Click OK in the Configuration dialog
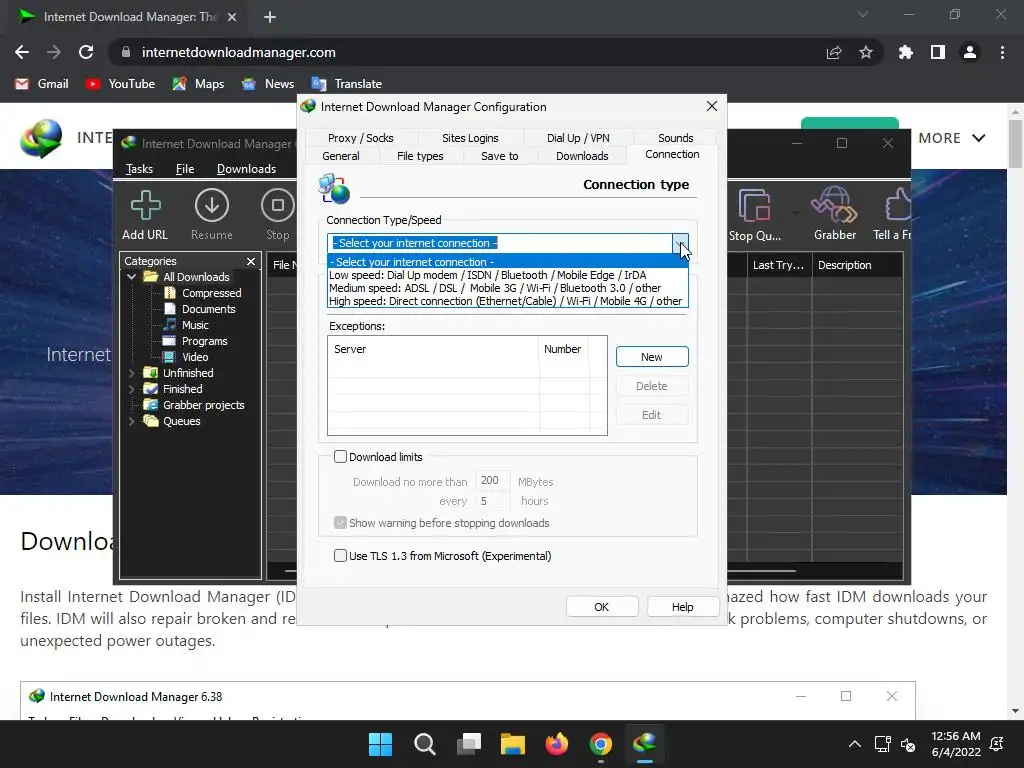The height and width of the screenshot is (768, 1024). [601, 607]
